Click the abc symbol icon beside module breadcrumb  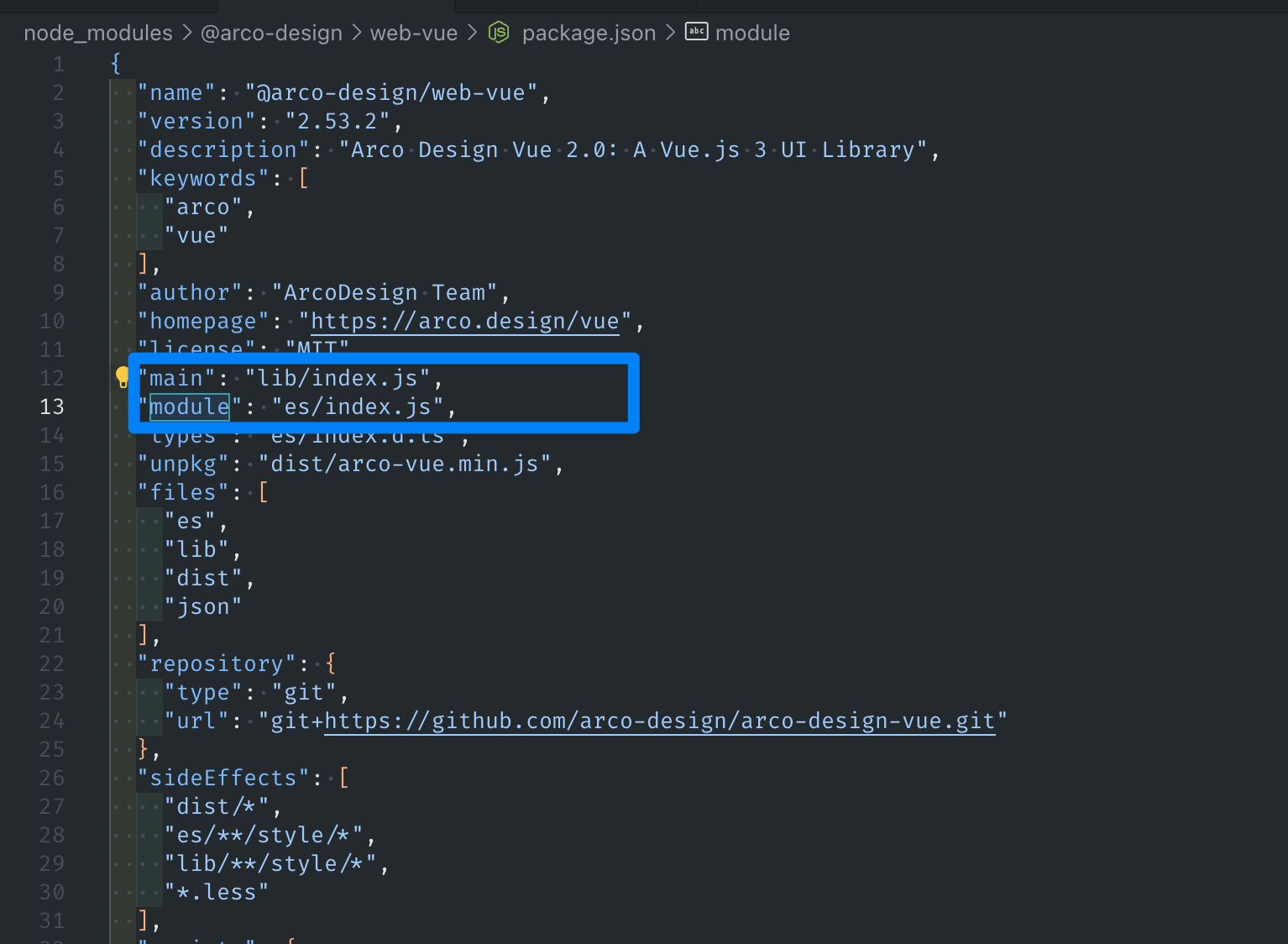pyautogui.click(x=696, y=31)
